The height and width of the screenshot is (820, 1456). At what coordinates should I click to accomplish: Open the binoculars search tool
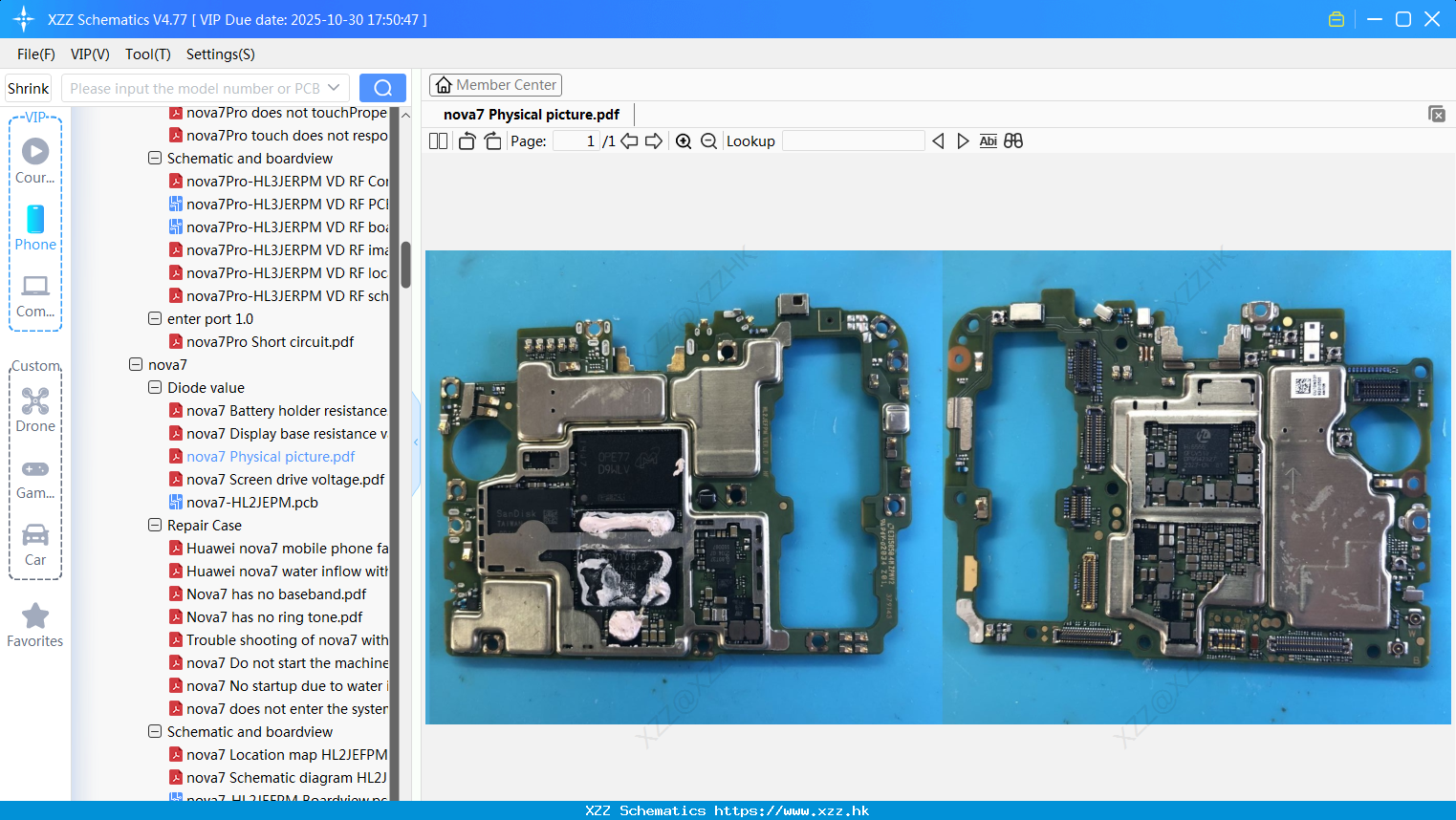click(1013, 141)
